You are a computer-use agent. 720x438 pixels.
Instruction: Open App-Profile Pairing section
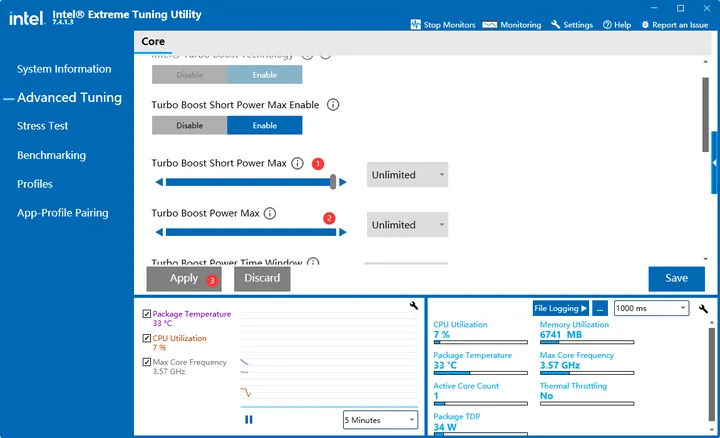click(x=63, y=213)
